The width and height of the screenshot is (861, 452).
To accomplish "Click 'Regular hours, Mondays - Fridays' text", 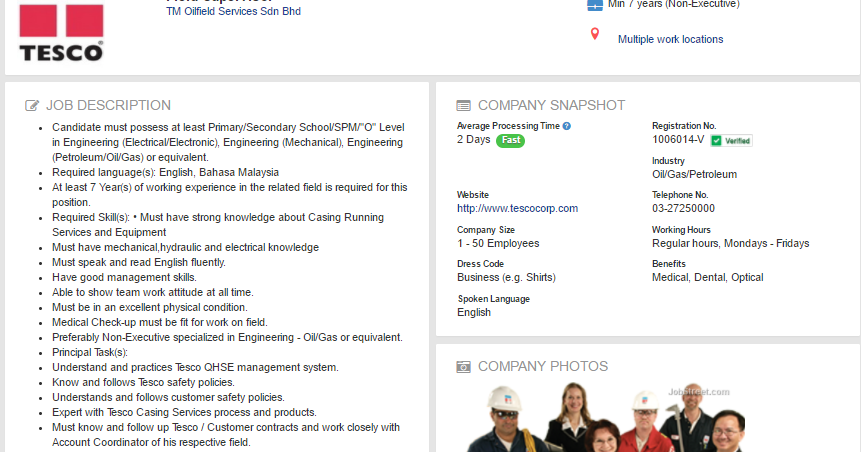I will click(730, 243).
